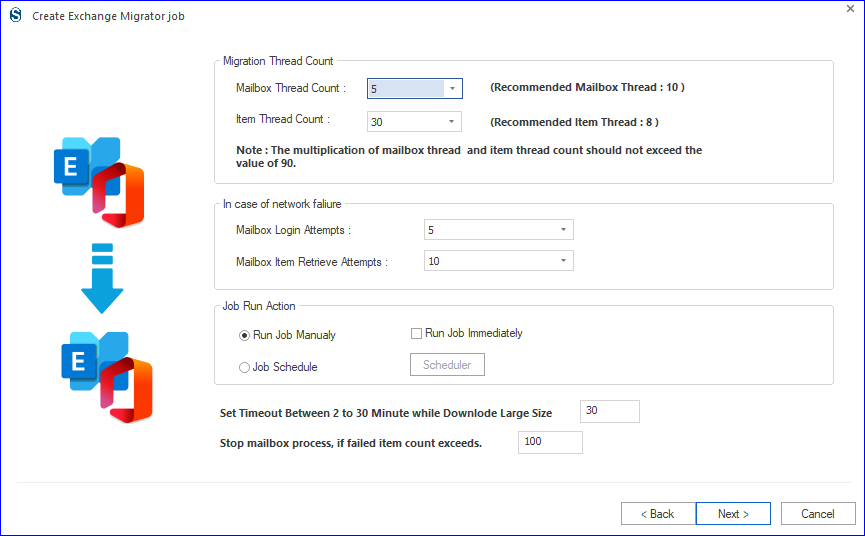865x536 pixels.
Task: Proceed with the Next > button
Action: [733, 514]
